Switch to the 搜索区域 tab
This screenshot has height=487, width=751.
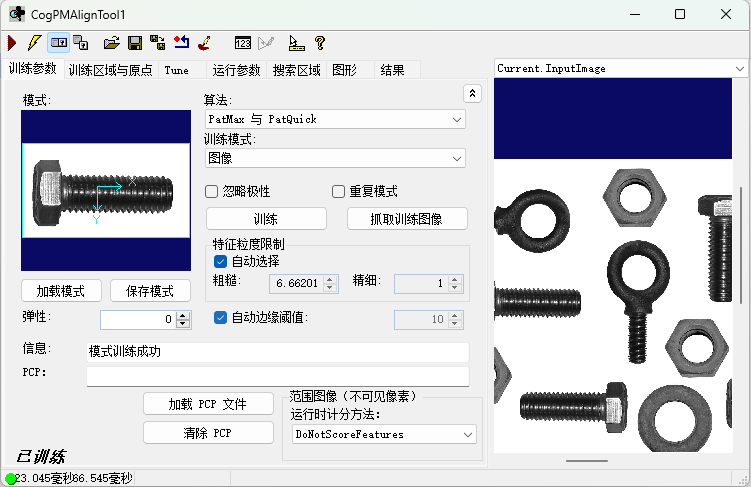(296, 70)
